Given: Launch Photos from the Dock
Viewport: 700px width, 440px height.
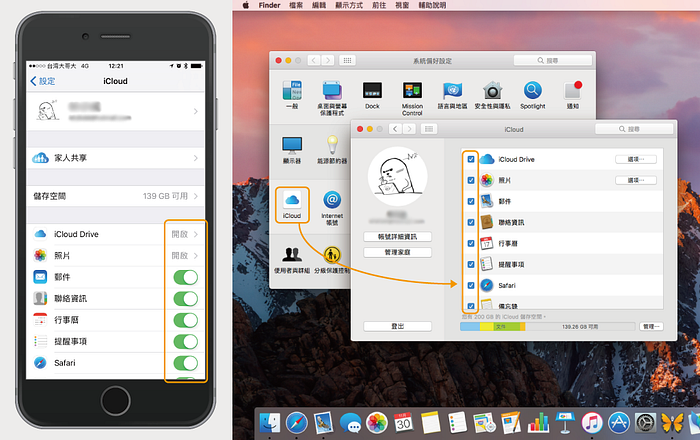Looking at the screenshot, I should click(x=377, y=423).
